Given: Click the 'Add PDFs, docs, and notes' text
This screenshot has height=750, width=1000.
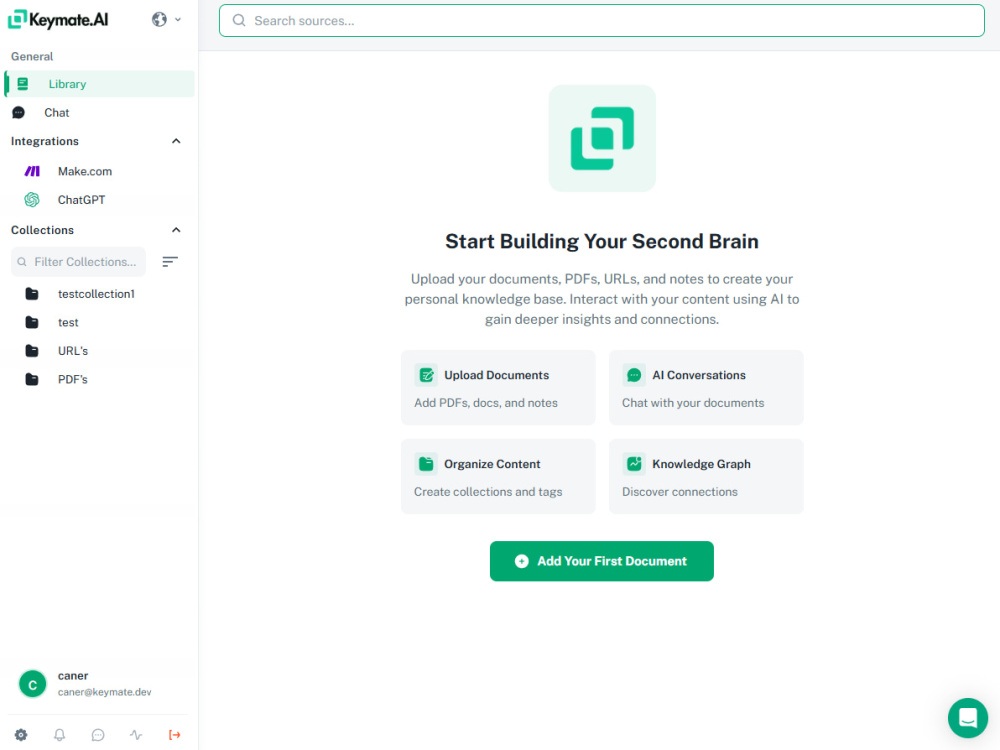Looking at the screenshot, I should point(486,403).
